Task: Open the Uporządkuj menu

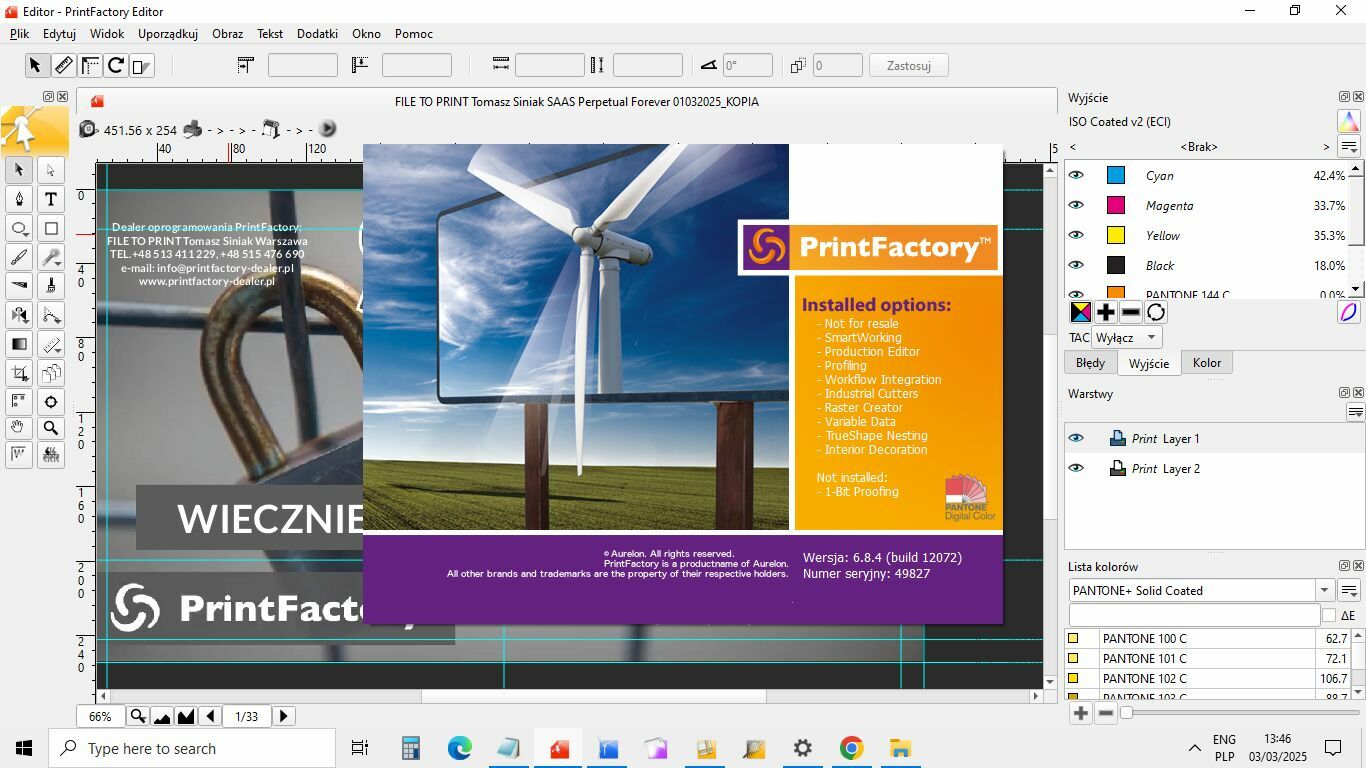Action: [167, 33]
